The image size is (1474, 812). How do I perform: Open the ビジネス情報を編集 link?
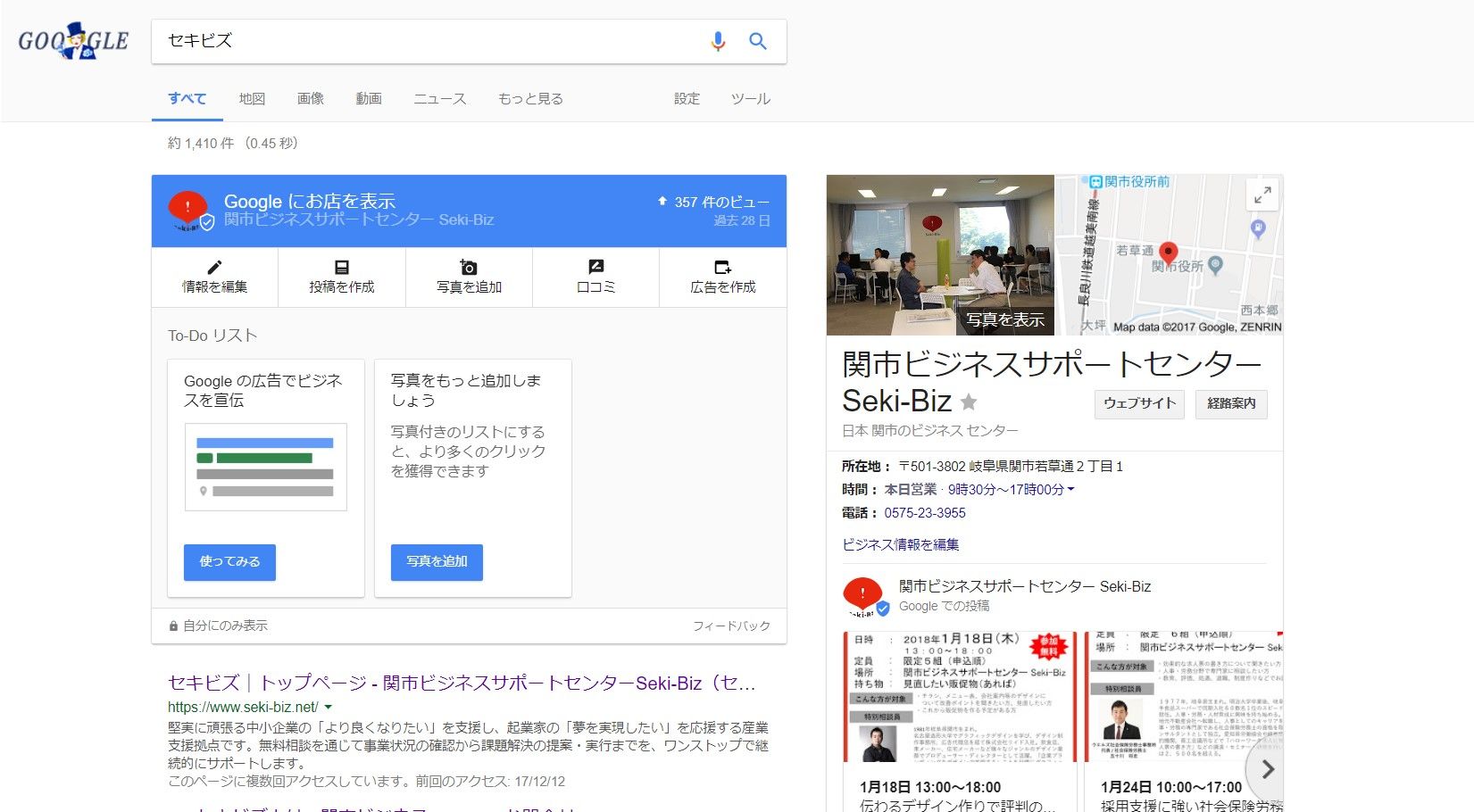click(x=901, y=544)
